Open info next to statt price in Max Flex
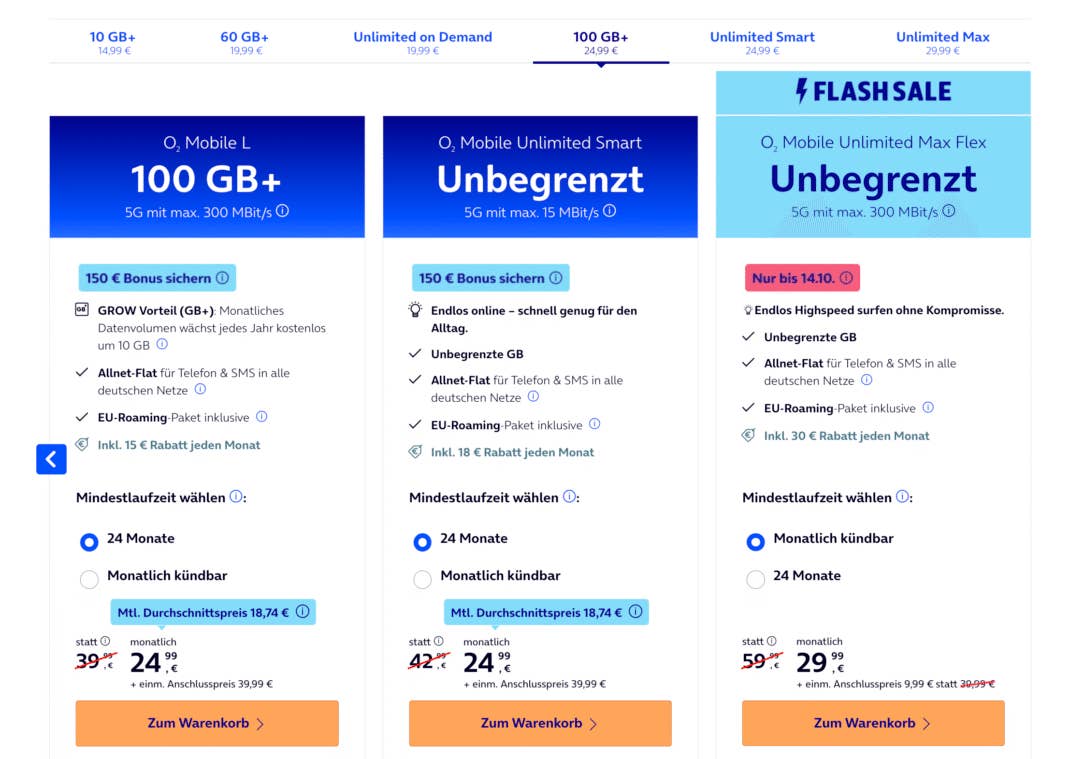1070x759 pixels. [x=771, y=641]
